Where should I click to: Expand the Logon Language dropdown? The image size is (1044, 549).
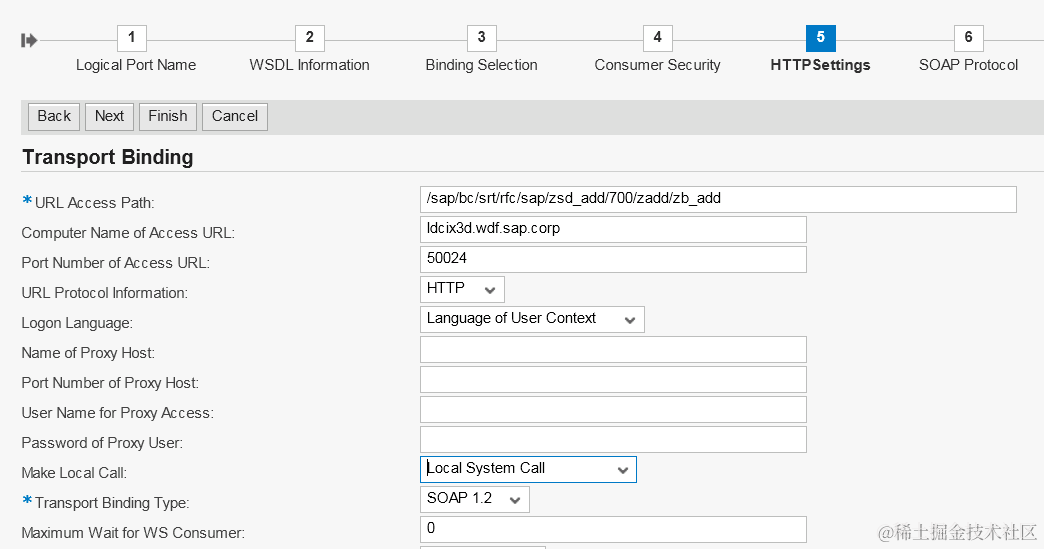[x=532, y=319]
